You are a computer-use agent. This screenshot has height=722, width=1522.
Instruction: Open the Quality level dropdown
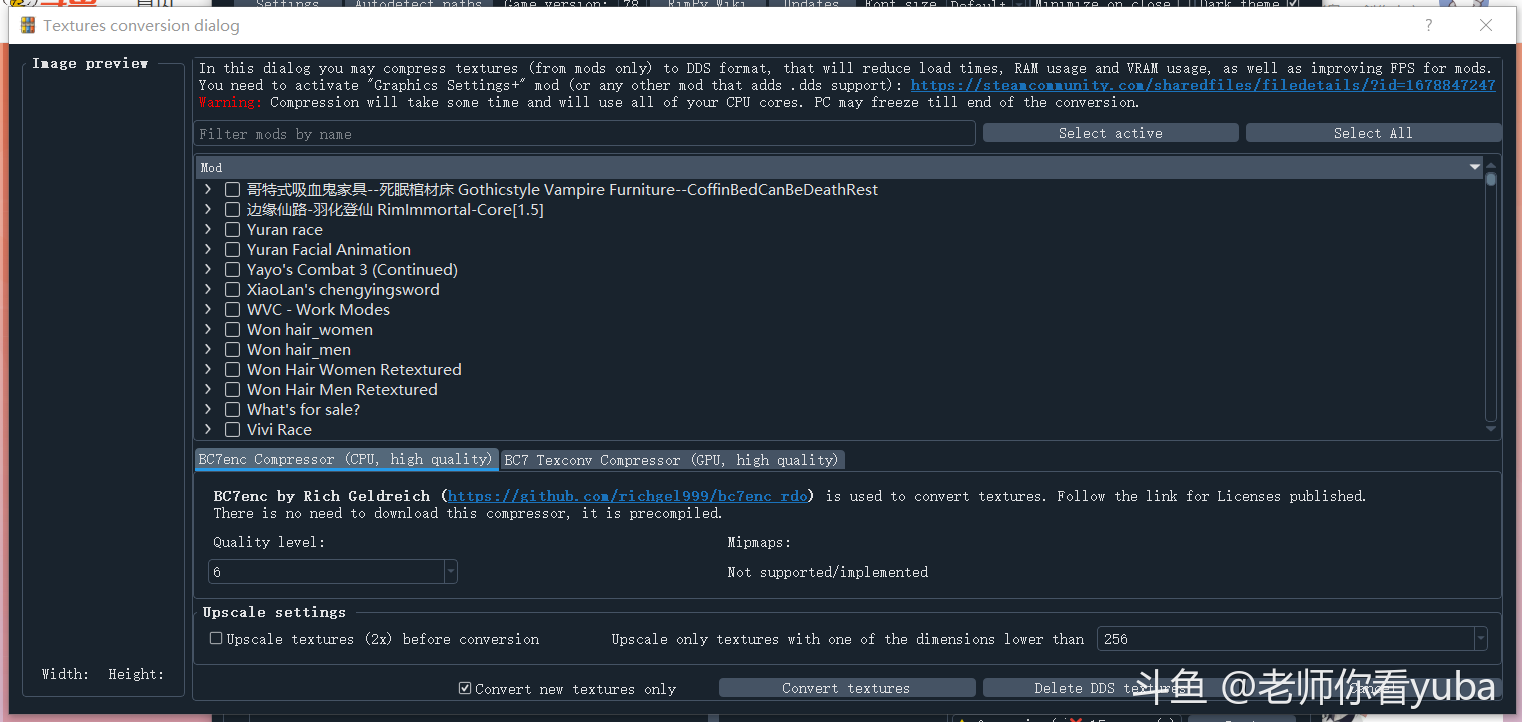point(451,572)
